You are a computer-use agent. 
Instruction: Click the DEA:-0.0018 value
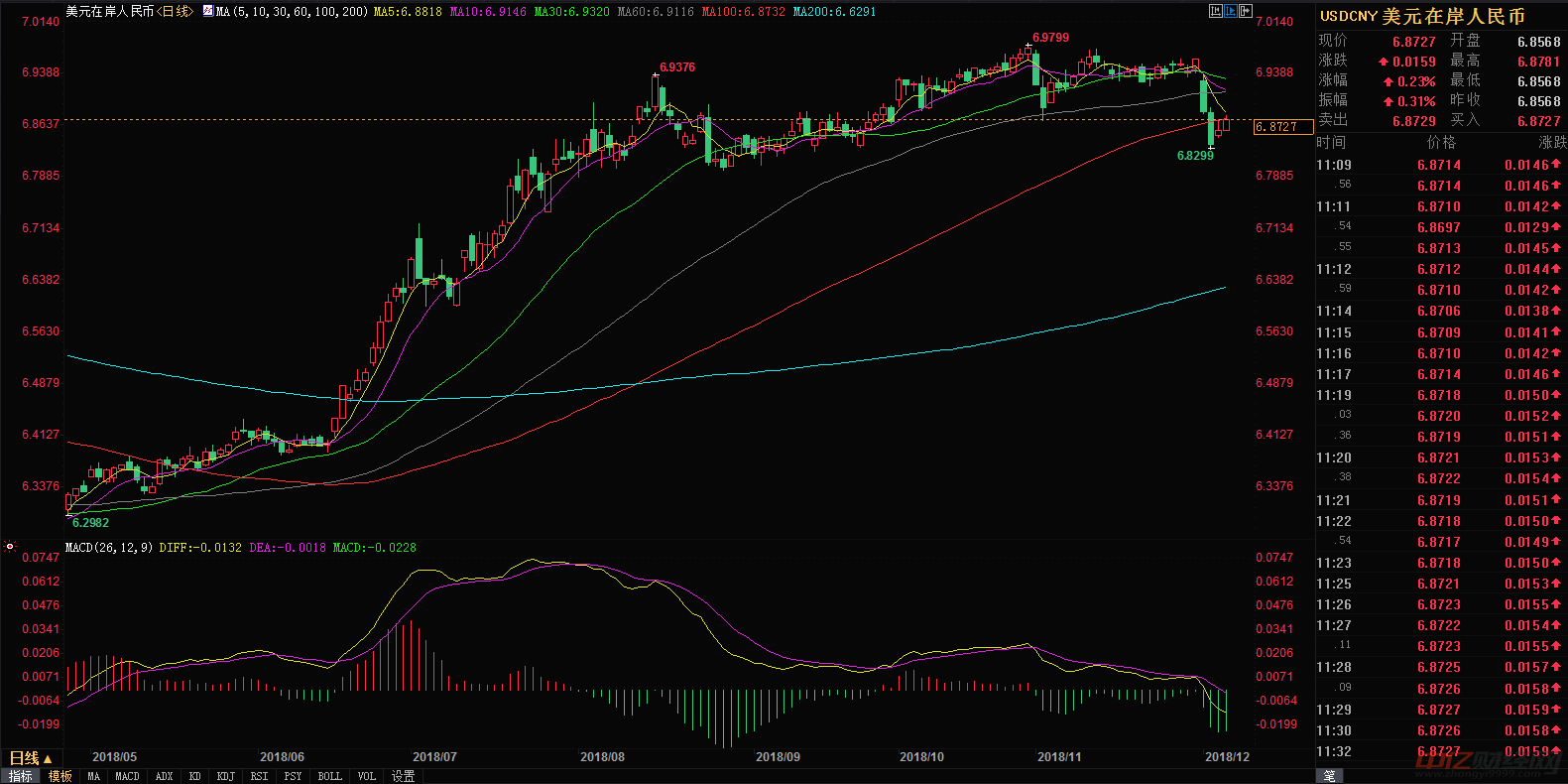pos(288,548)
